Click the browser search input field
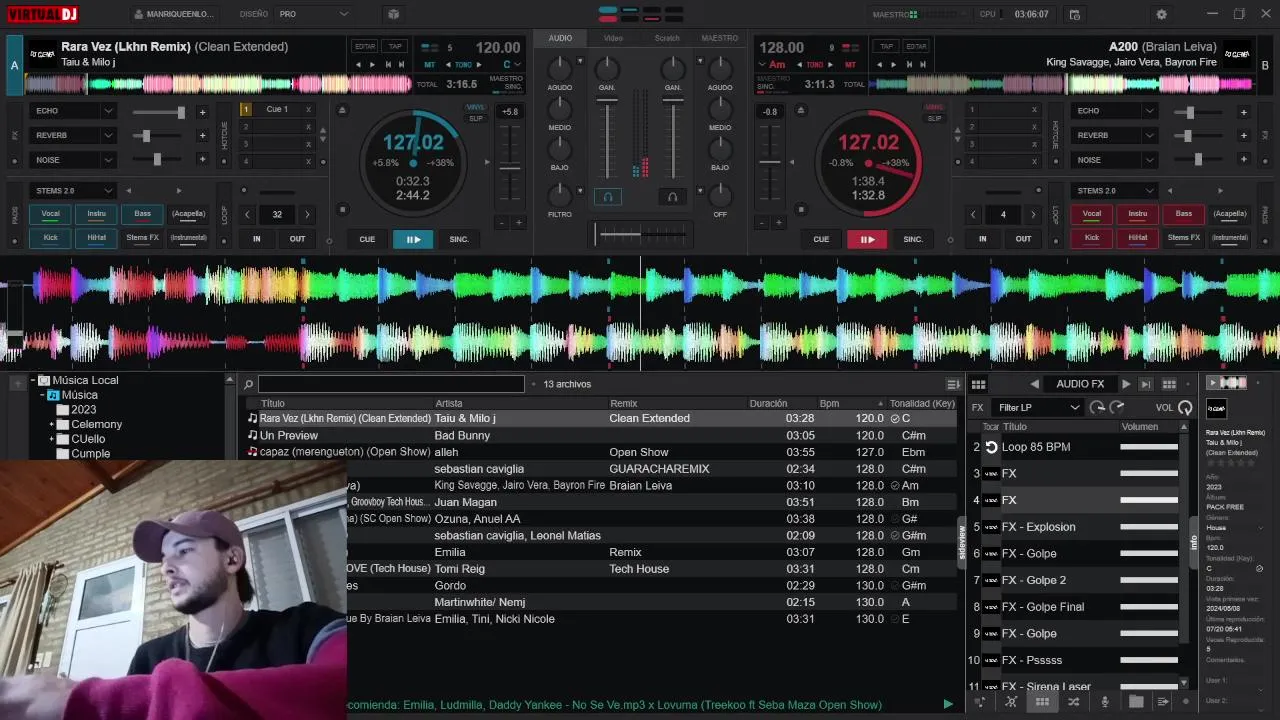The image size is (1280, 720). pos(391,384)
